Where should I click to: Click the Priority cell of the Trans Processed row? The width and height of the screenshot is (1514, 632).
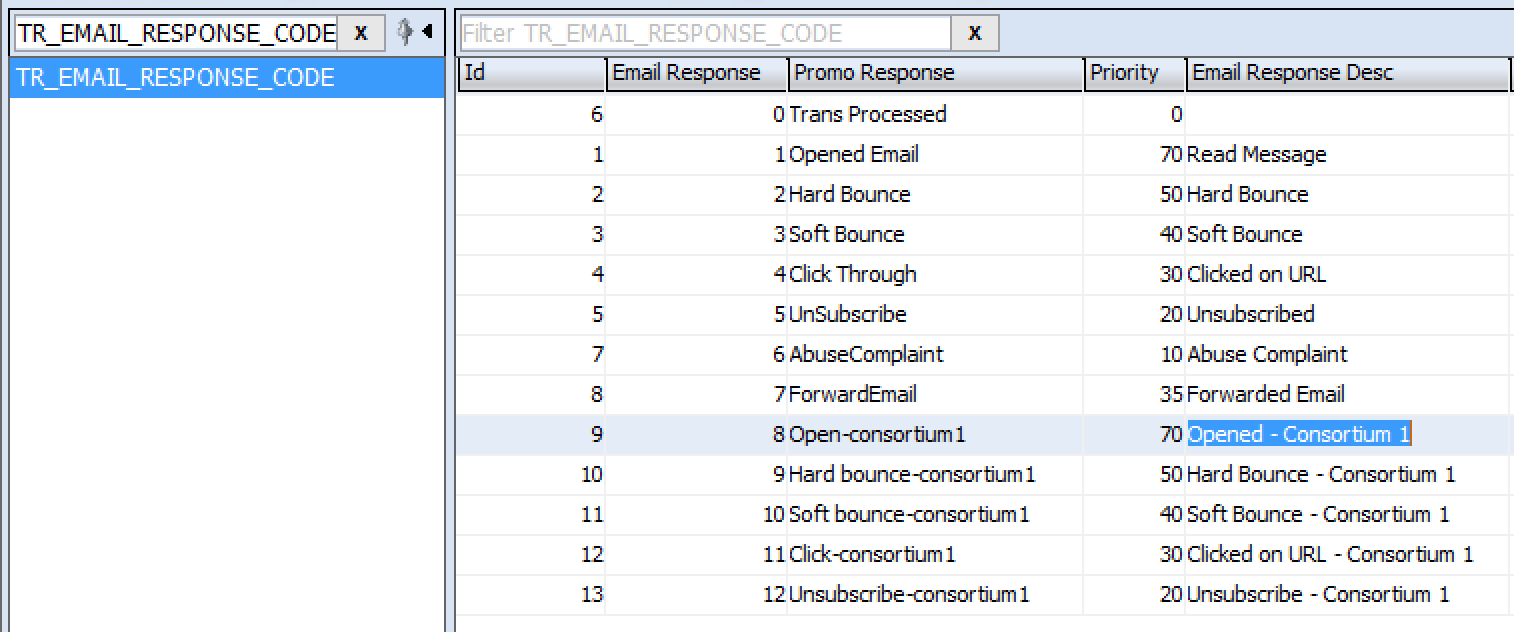pos(1134,115)
